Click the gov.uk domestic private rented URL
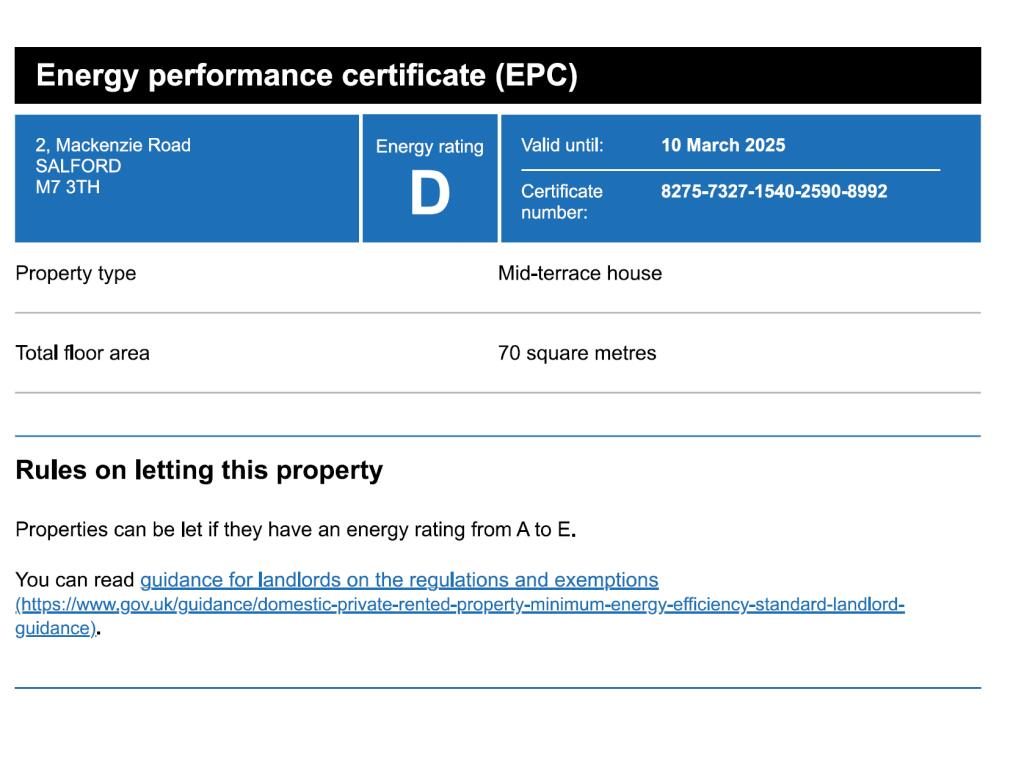This screenshot has width=1024, height=775. pyautogui.click(x=460, y=605)
